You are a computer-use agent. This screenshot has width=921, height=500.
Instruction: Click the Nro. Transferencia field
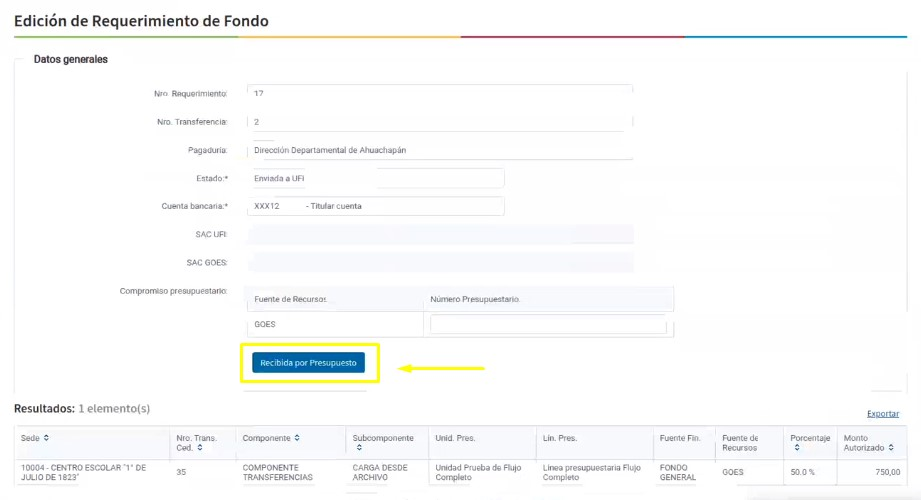point(440,122)
